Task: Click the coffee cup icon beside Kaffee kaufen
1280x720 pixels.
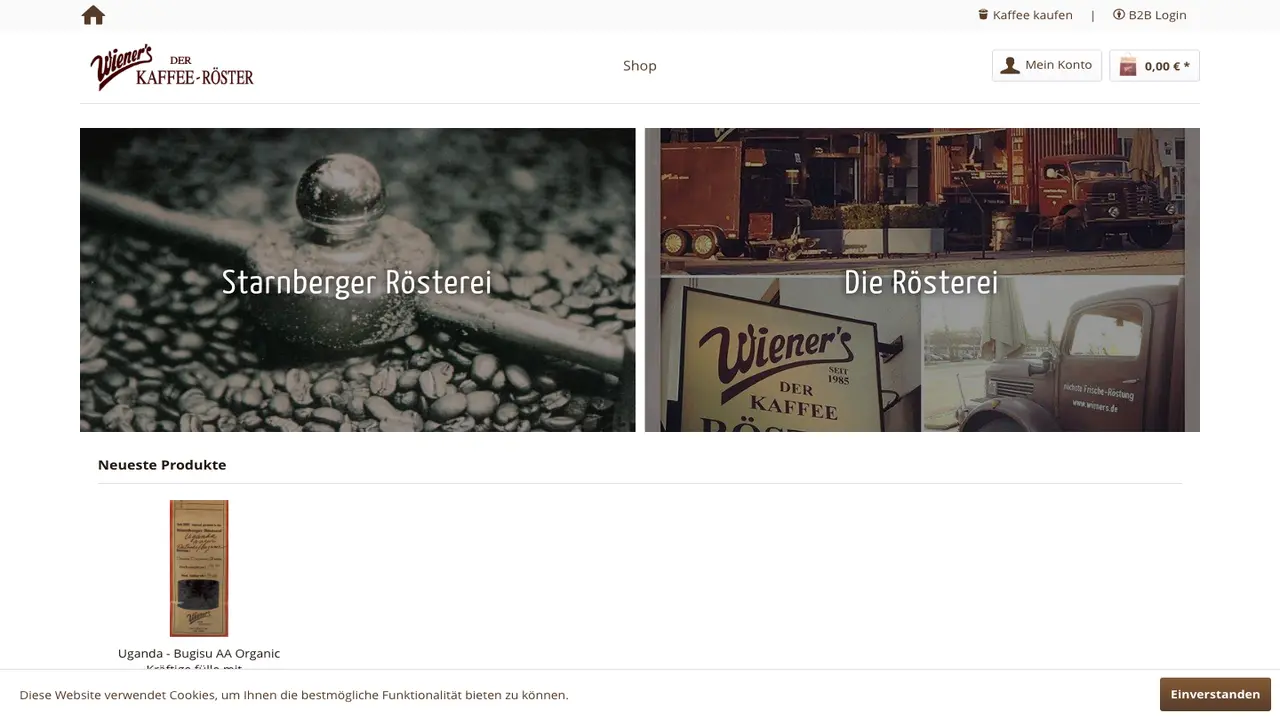Action: (983, 14)
